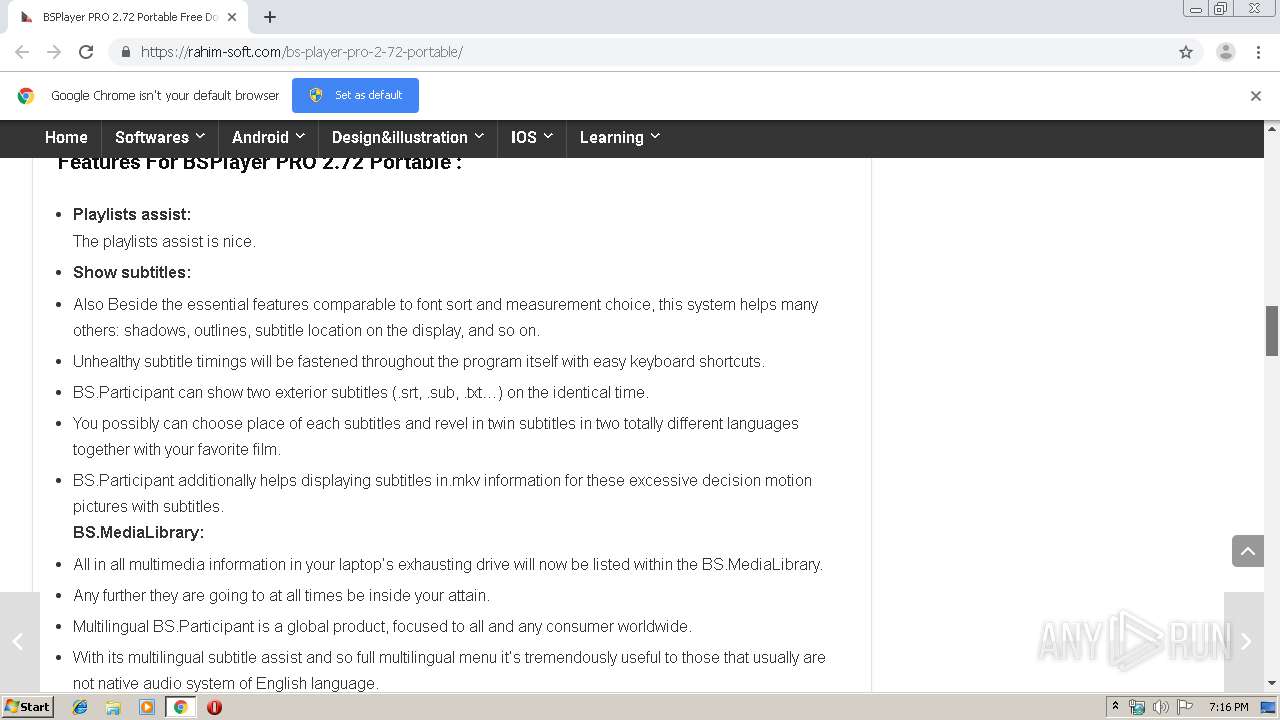1280x720 pixels.
Task: Click the 7:16 PM taskbar clock
Action: click(x=1229, y=707)
